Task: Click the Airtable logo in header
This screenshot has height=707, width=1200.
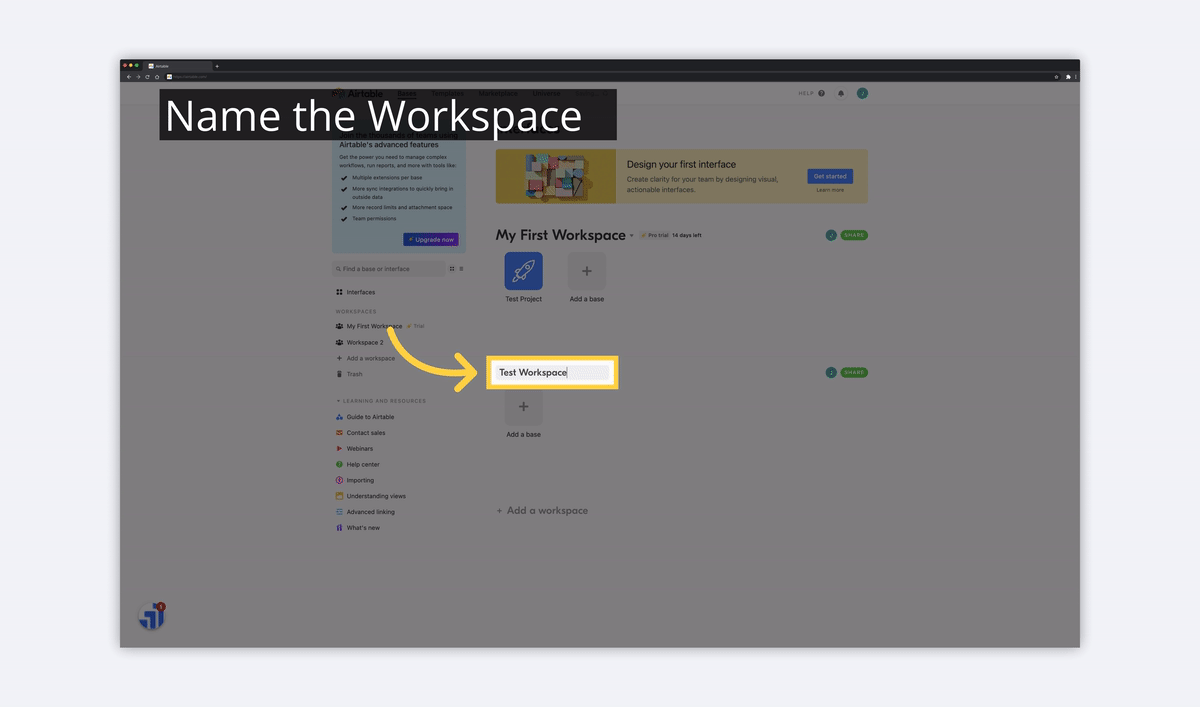Action: tap(358, 93)
